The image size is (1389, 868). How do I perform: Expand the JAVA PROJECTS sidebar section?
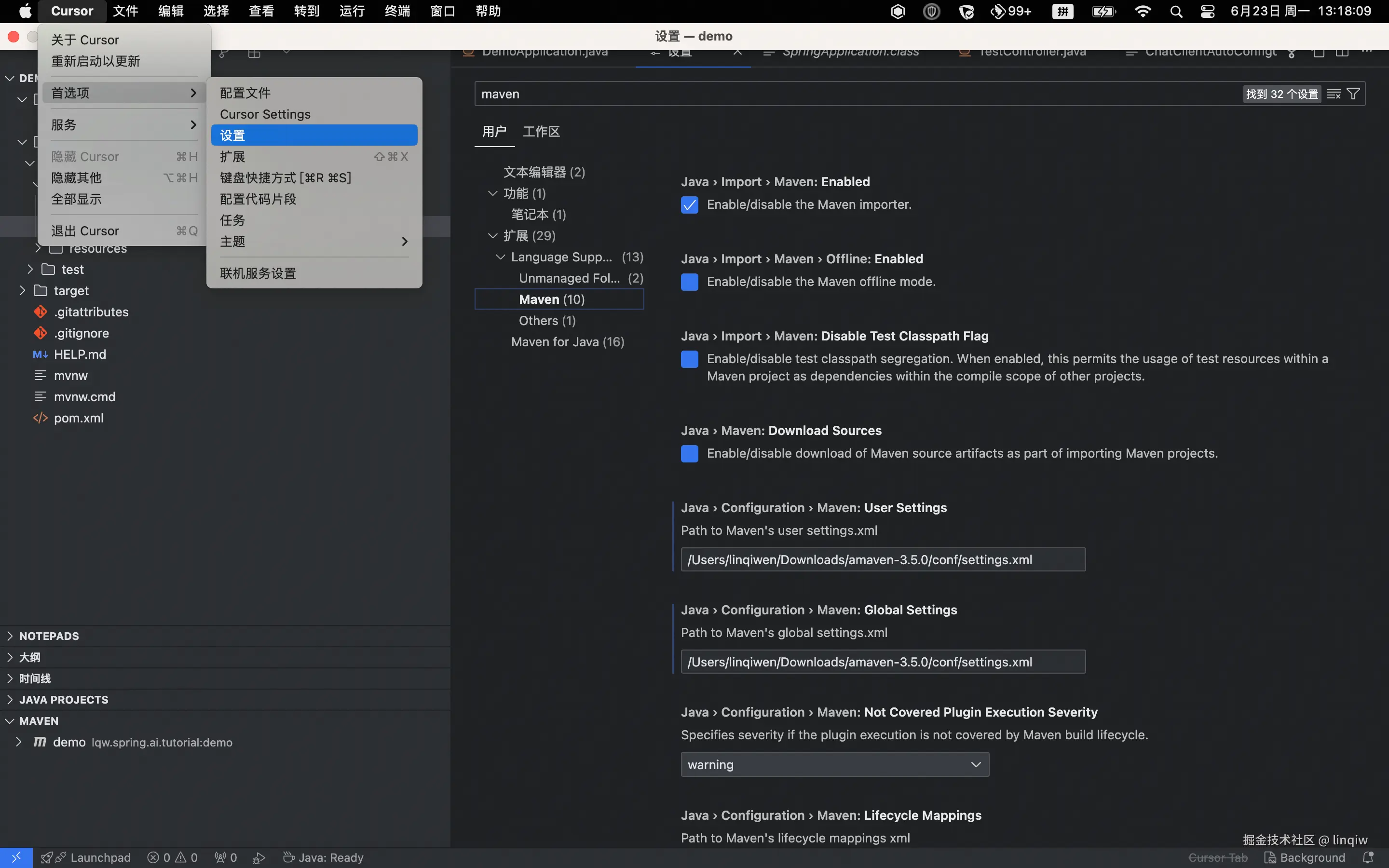pyautogui.click(x=63, y=699)
